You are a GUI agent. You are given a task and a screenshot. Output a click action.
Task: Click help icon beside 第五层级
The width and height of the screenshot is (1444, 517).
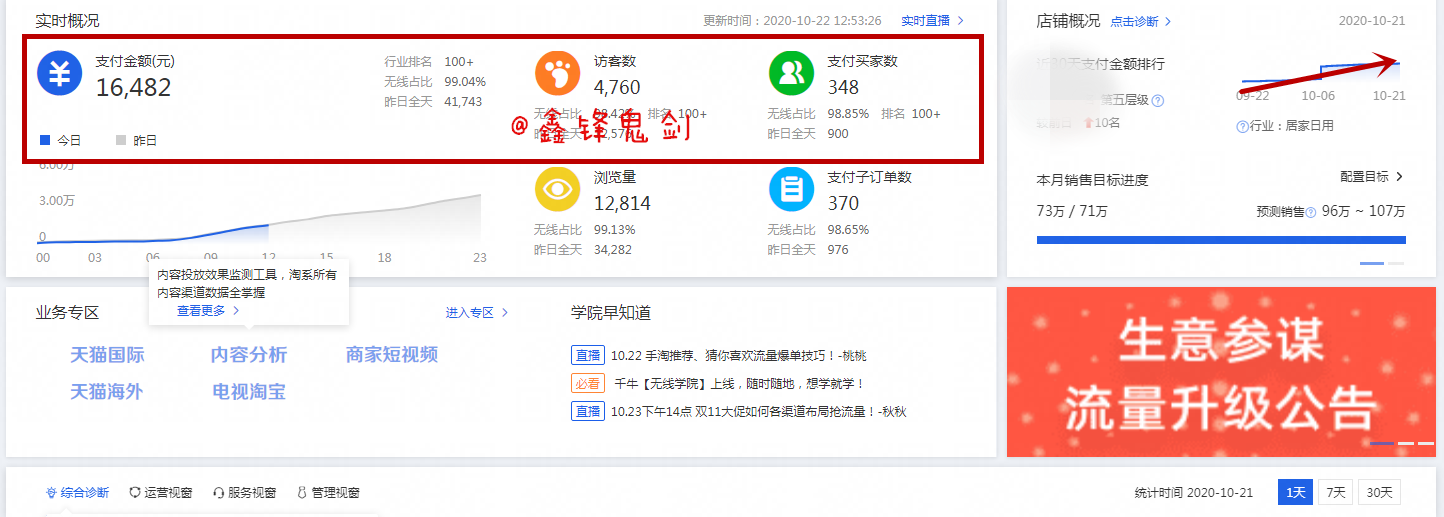tap(1158, 100)
